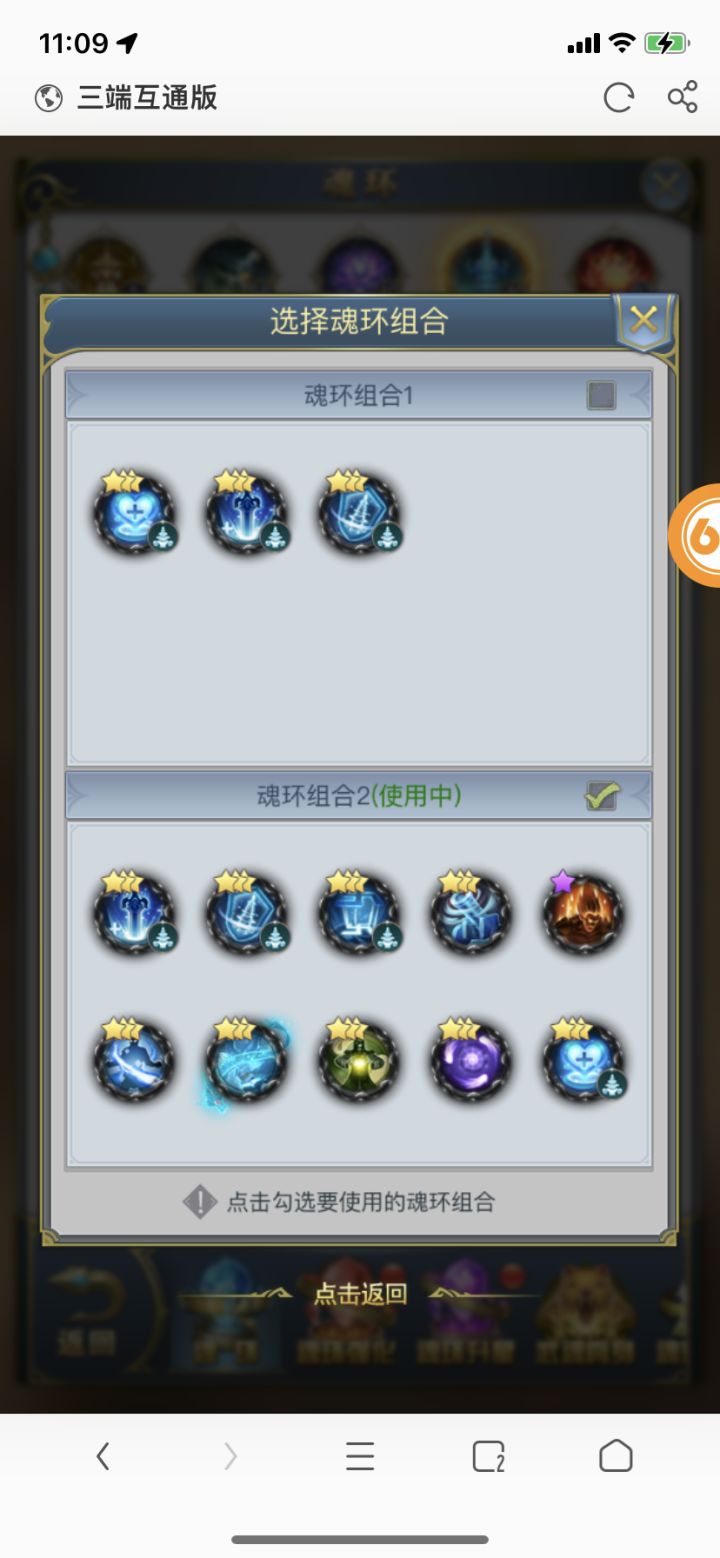Reload the page with the refresh icon

tap(618, 98)
